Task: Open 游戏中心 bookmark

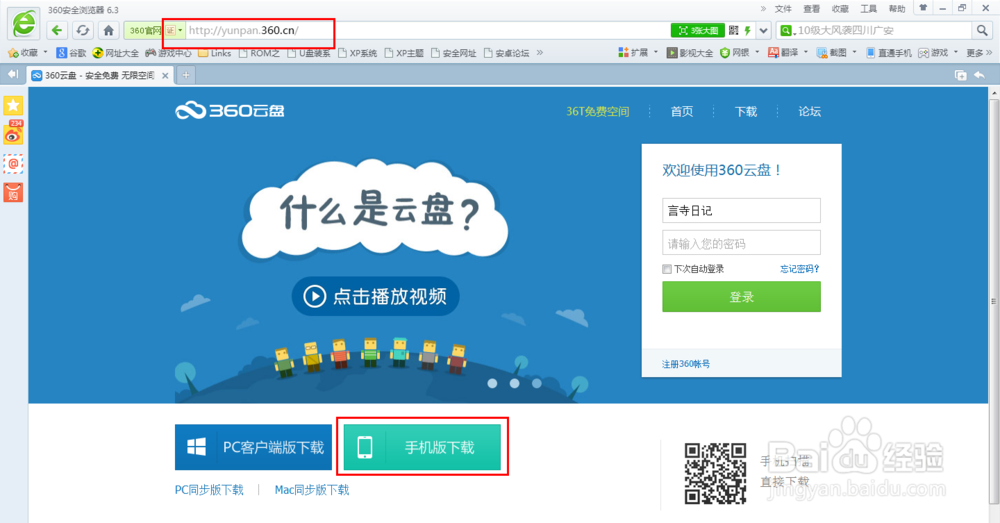Action: 168,53
